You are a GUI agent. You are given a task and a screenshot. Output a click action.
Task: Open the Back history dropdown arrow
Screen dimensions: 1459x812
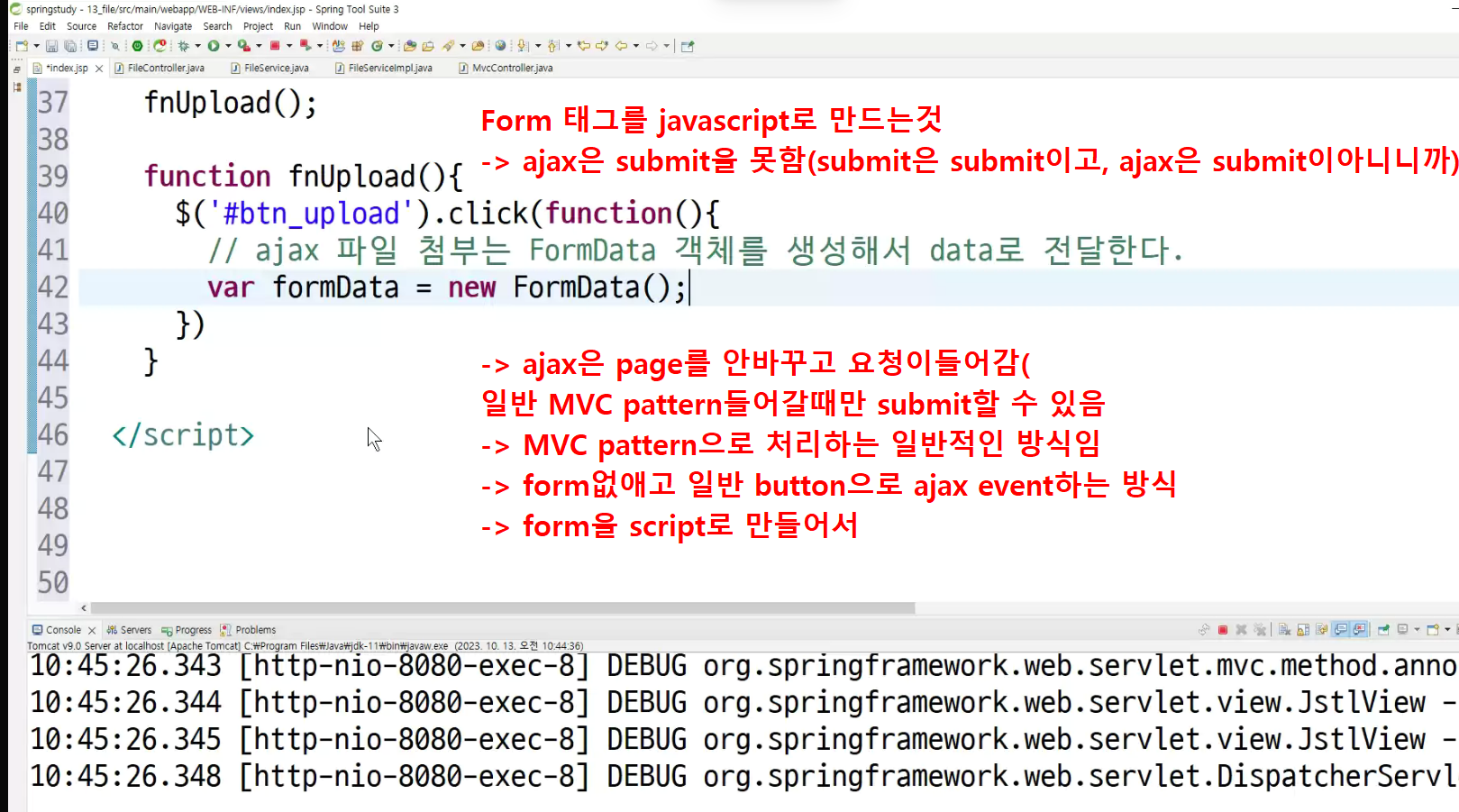pyautogui.click(x=636, y=46)
